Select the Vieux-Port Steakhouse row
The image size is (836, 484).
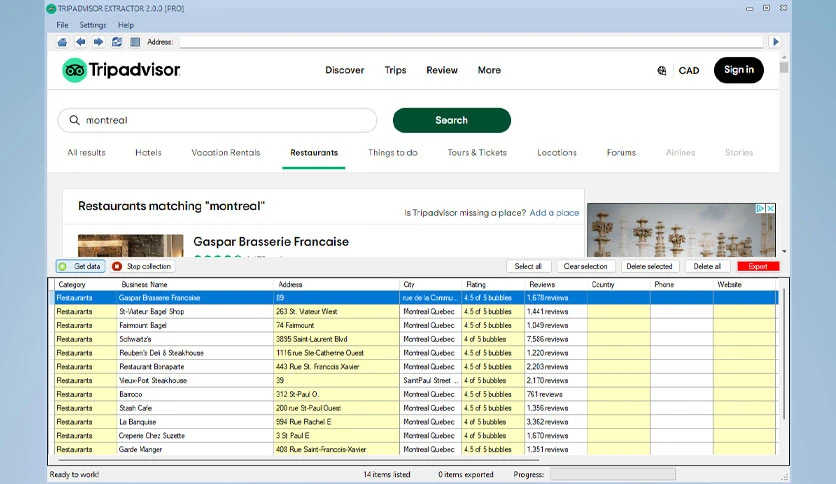415,381
